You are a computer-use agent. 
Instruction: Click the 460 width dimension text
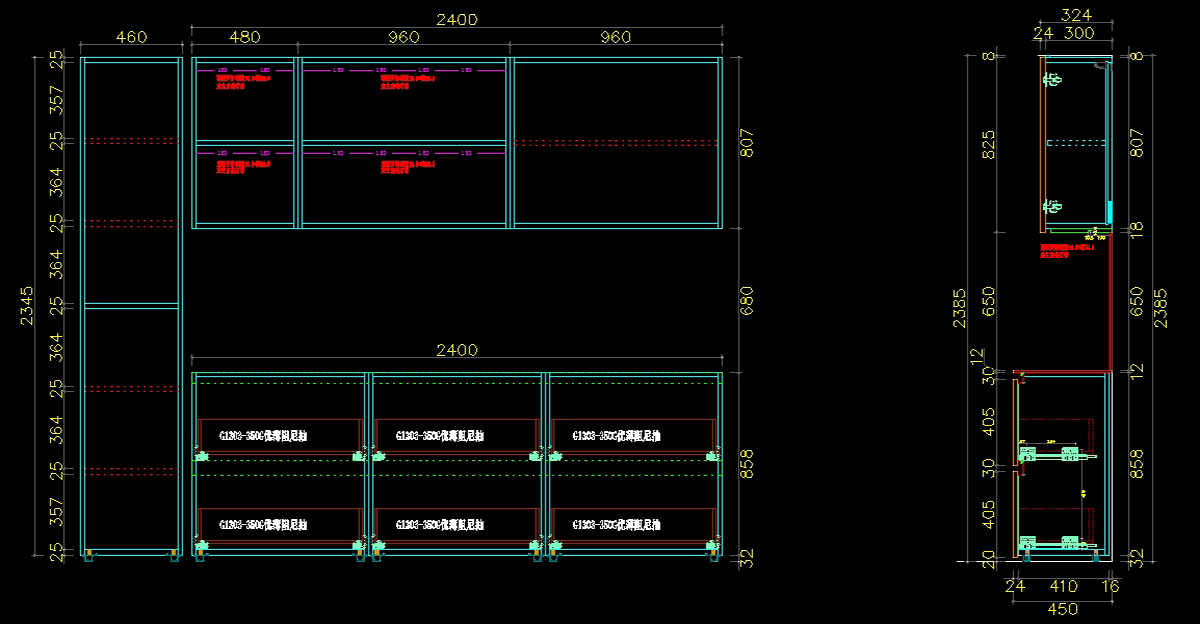click(131, 38)
